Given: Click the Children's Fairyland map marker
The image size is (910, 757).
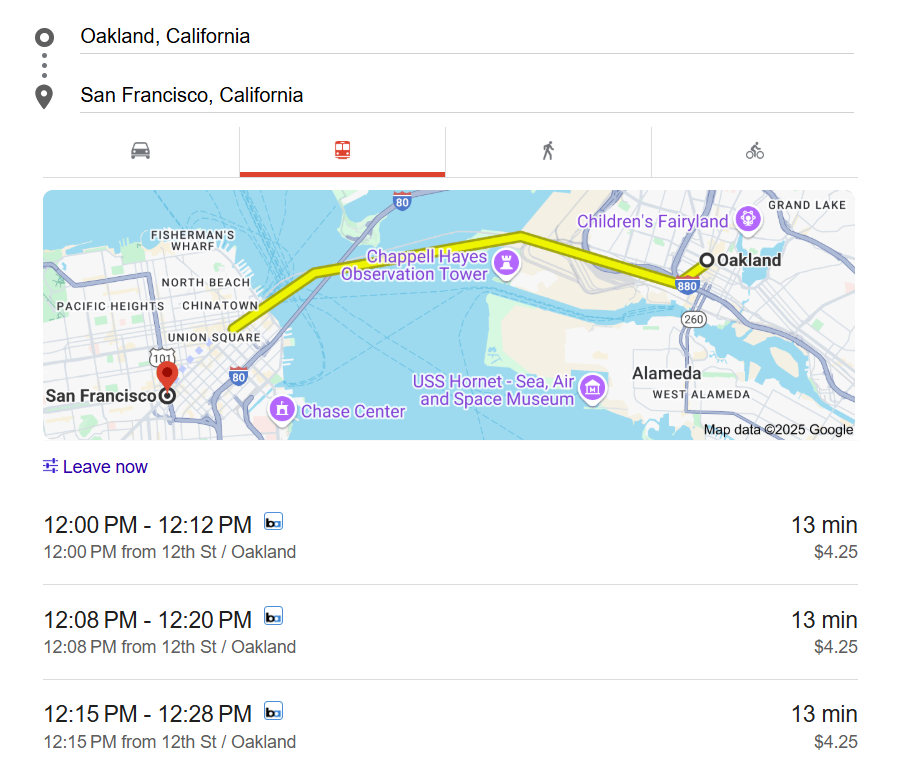Looking at the screenshot, I should (x=747, y=218).
